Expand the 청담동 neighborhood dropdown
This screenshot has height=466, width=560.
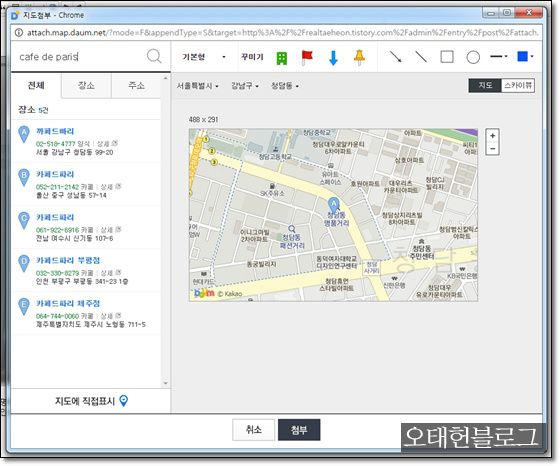[285, 86]
